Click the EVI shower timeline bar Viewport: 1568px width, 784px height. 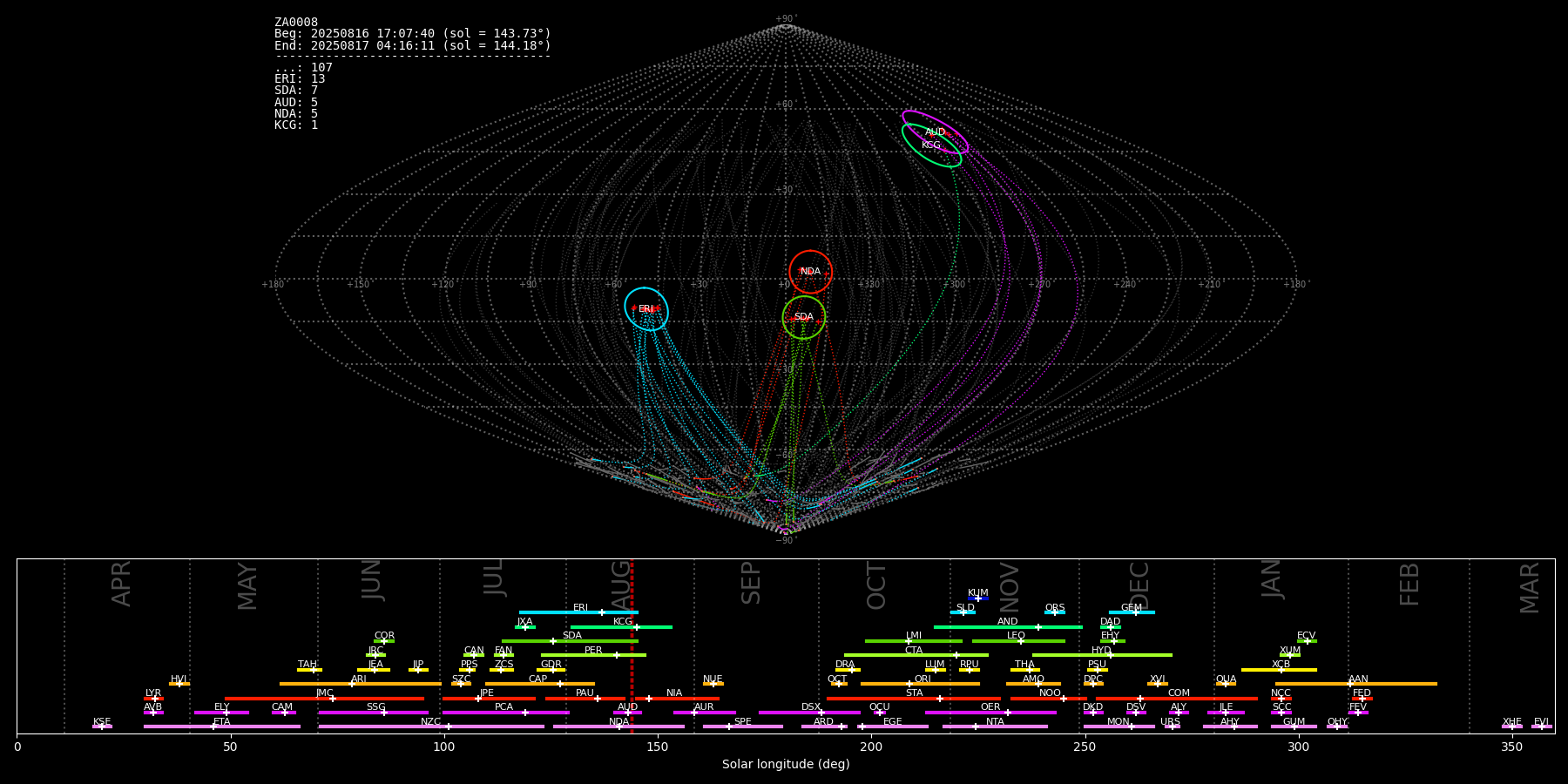1542,727
